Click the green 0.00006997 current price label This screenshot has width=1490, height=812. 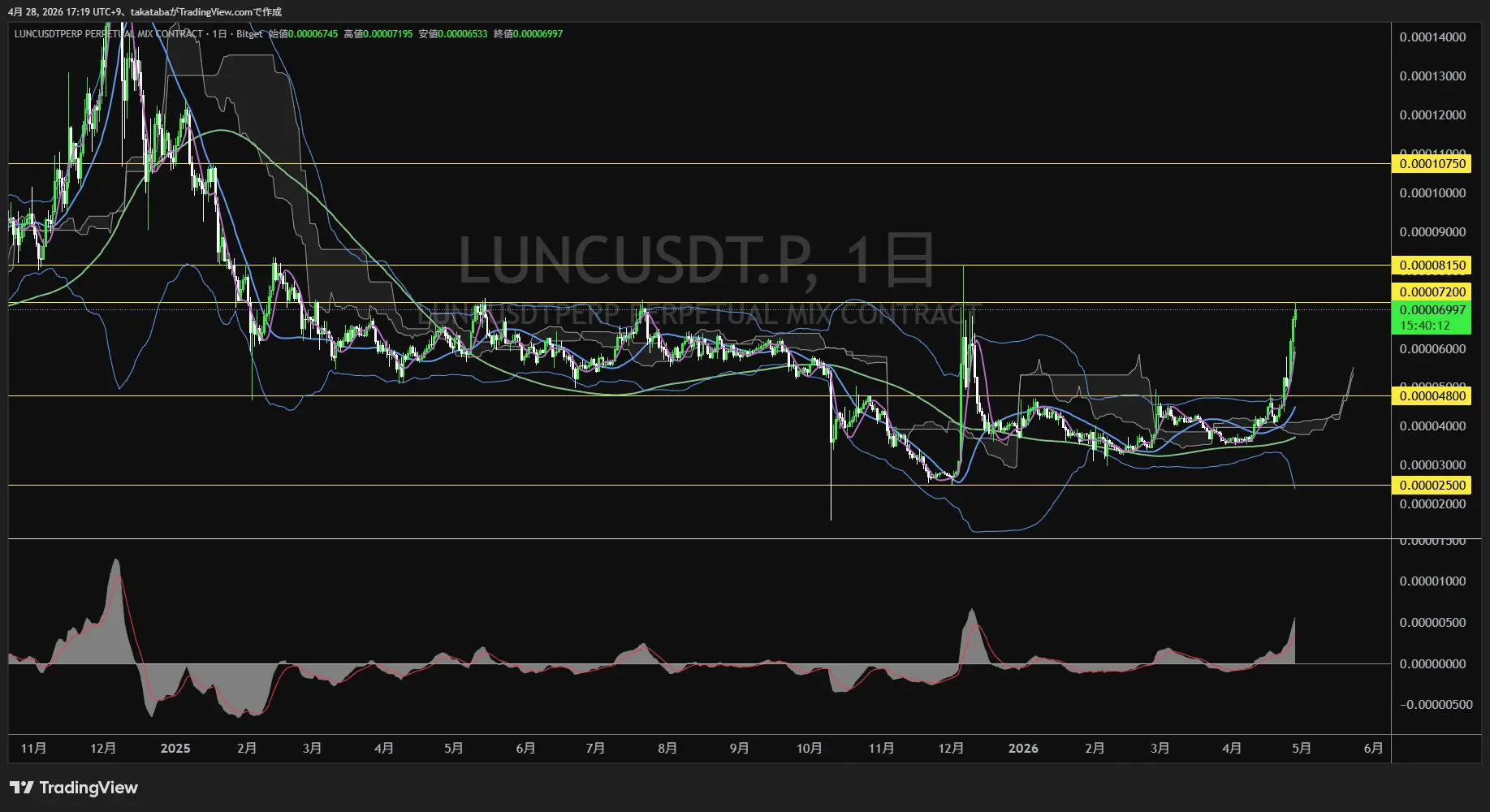1432,310
